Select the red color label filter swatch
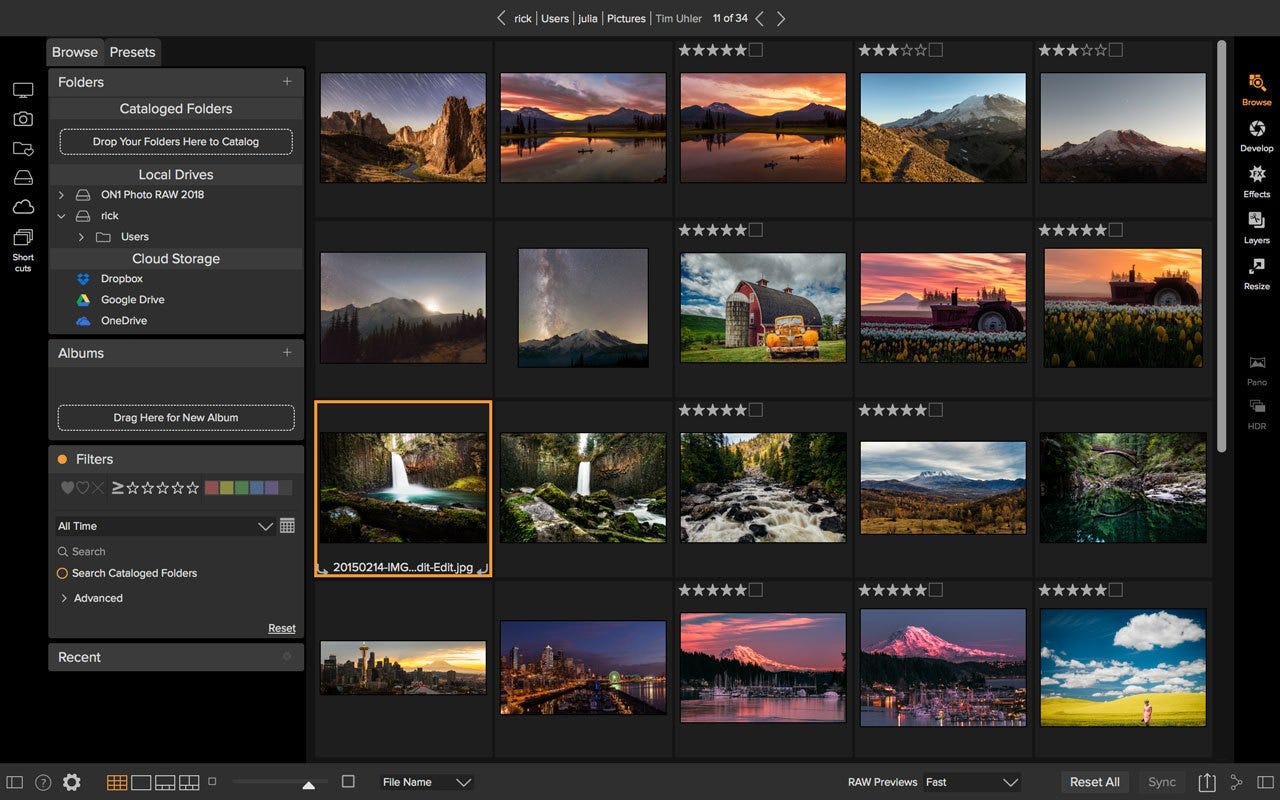The width and height of the screenshot is (1280, 800). [212, 488]
